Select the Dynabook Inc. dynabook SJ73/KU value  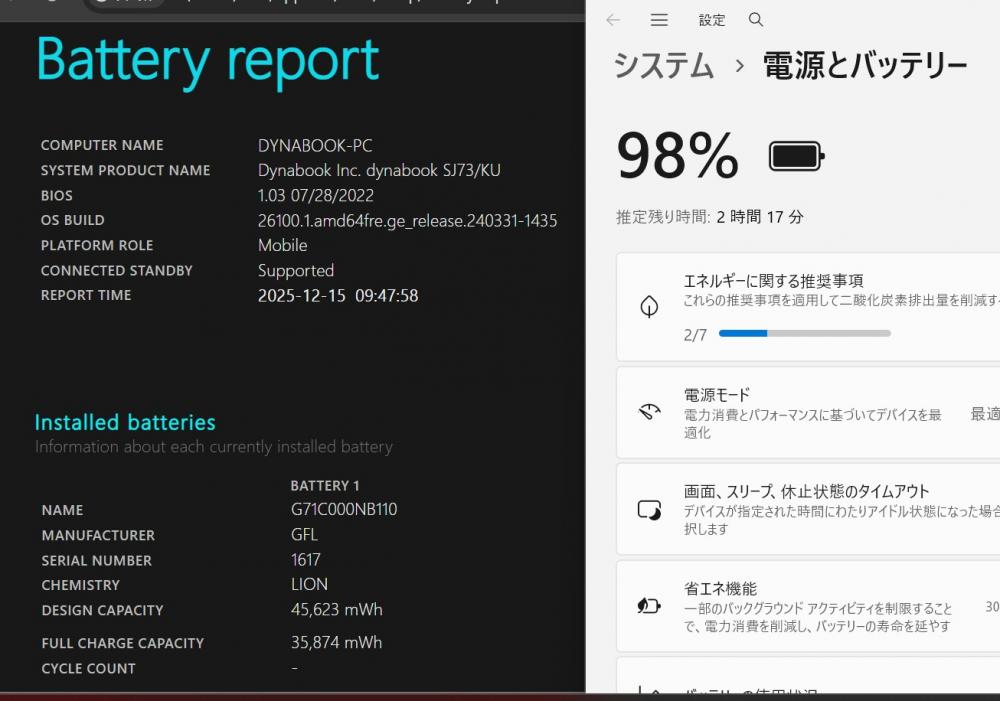click(x=379, y=170)
